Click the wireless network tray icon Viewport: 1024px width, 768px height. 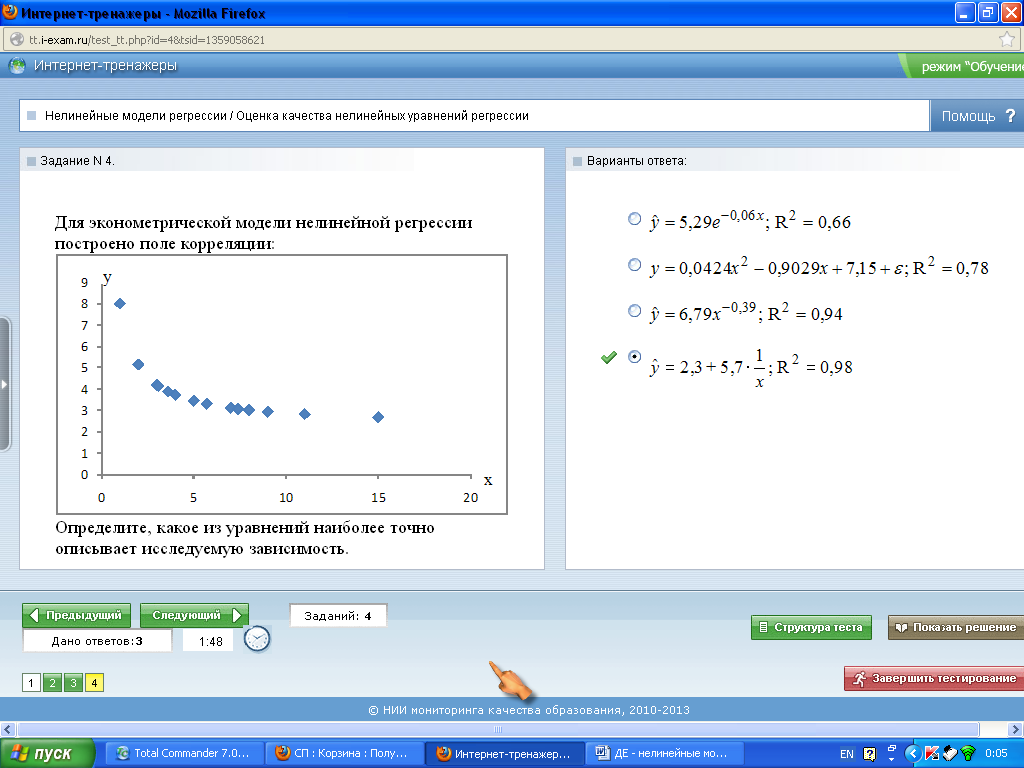coord(968,754)
